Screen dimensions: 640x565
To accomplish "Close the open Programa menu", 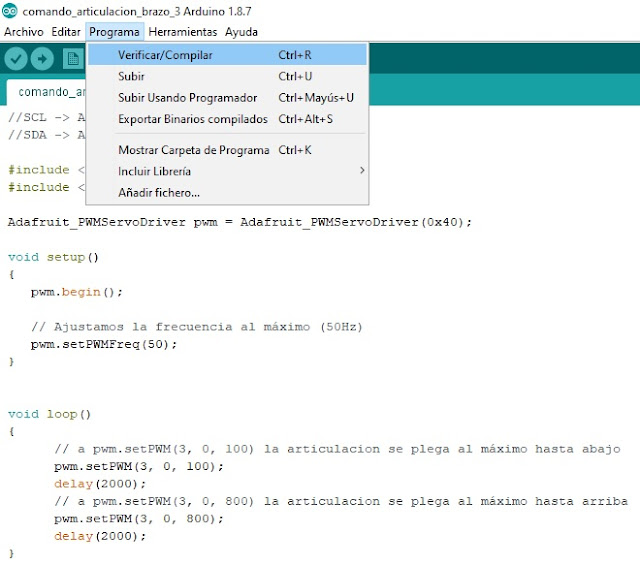I will (114, 32).
